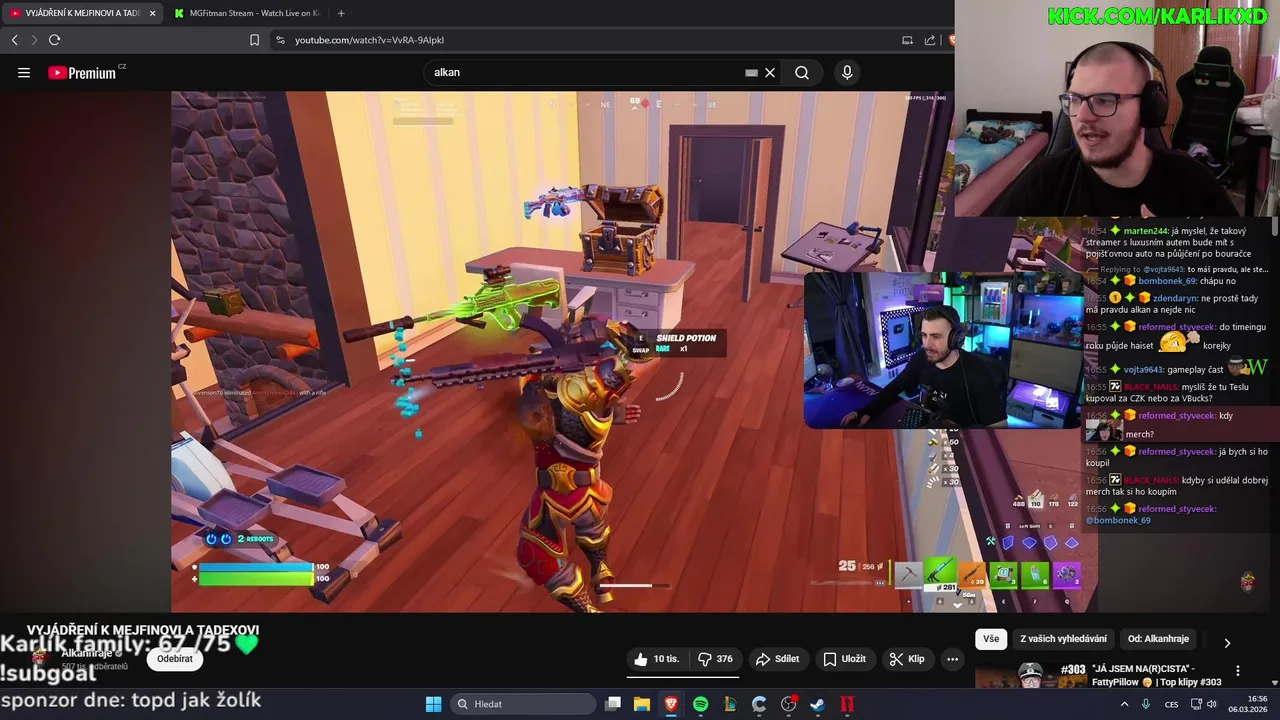
Task: Switch the CES keyboard language
Action: pos(1171,704)
